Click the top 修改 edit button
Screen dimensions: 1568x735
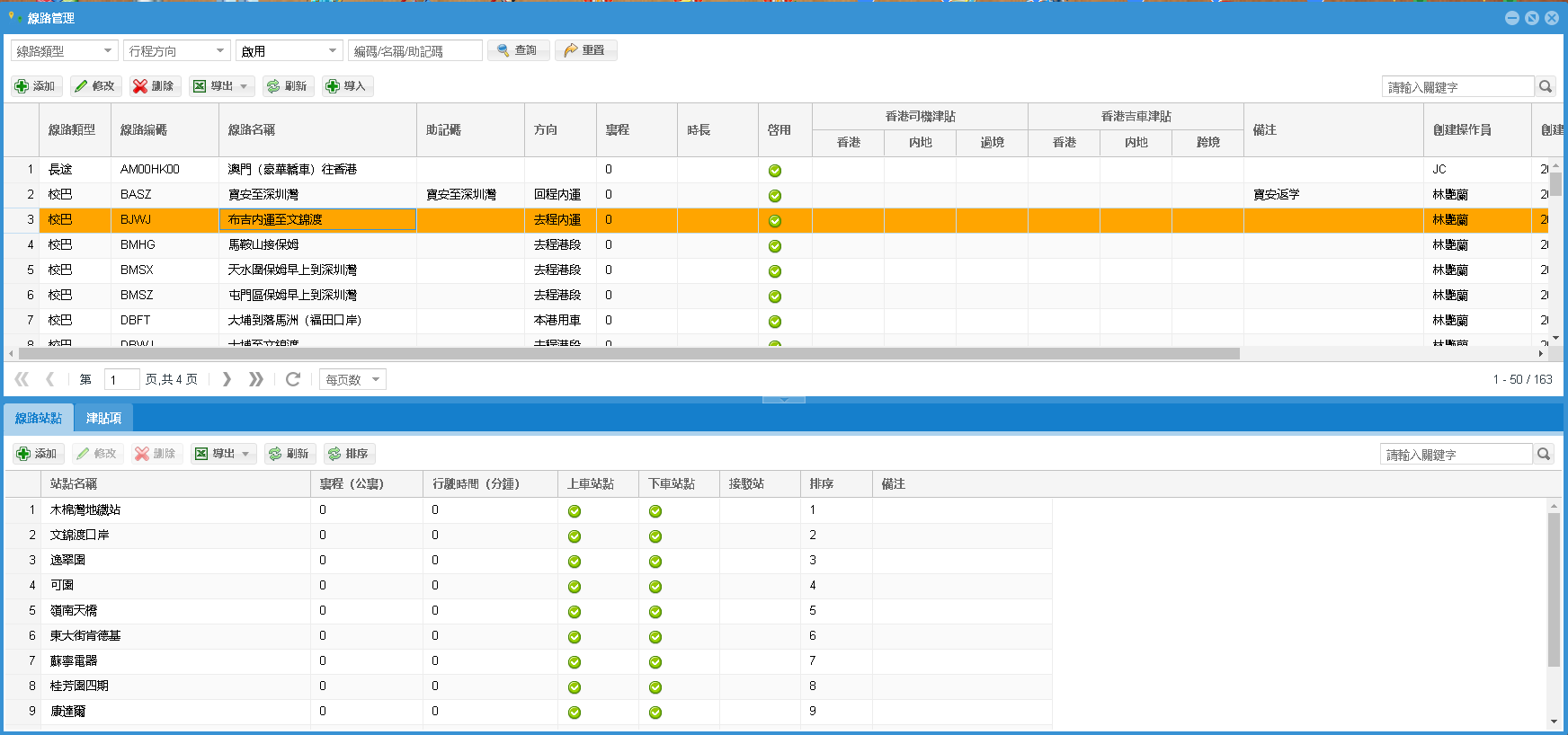pos(94,86)
